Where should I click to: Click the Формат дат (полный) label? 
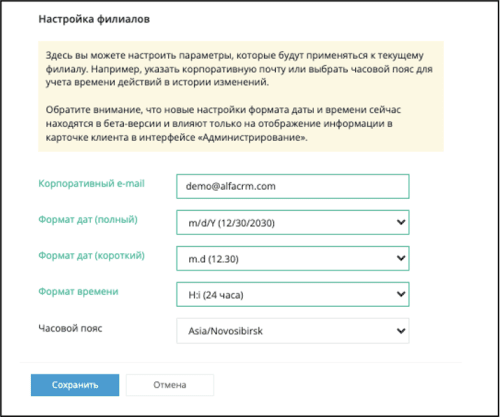point(88,220)
